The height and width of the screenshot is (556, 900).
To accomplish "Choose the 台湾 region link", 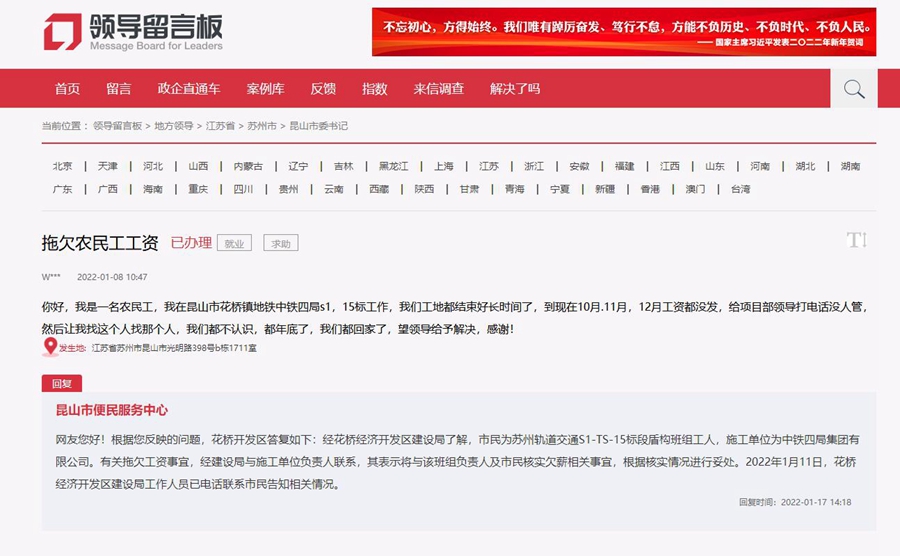I will 740,189.
